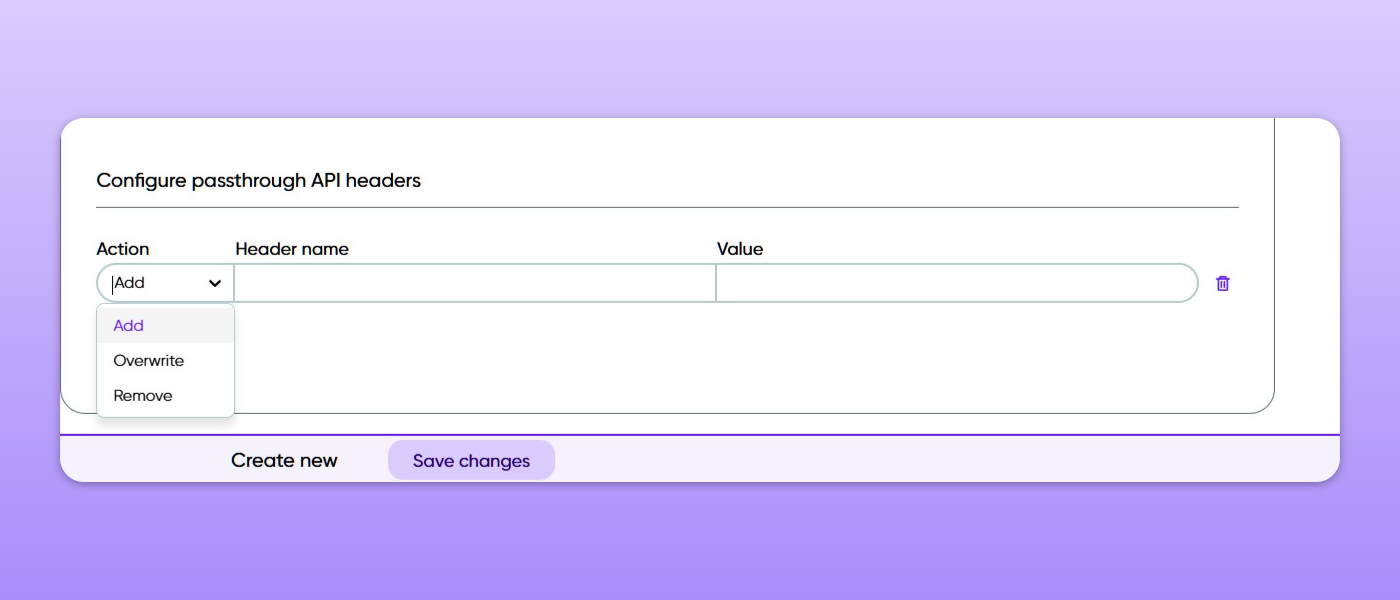Click the purple divider above the footer
The image size is (1400, 600).
700,435
